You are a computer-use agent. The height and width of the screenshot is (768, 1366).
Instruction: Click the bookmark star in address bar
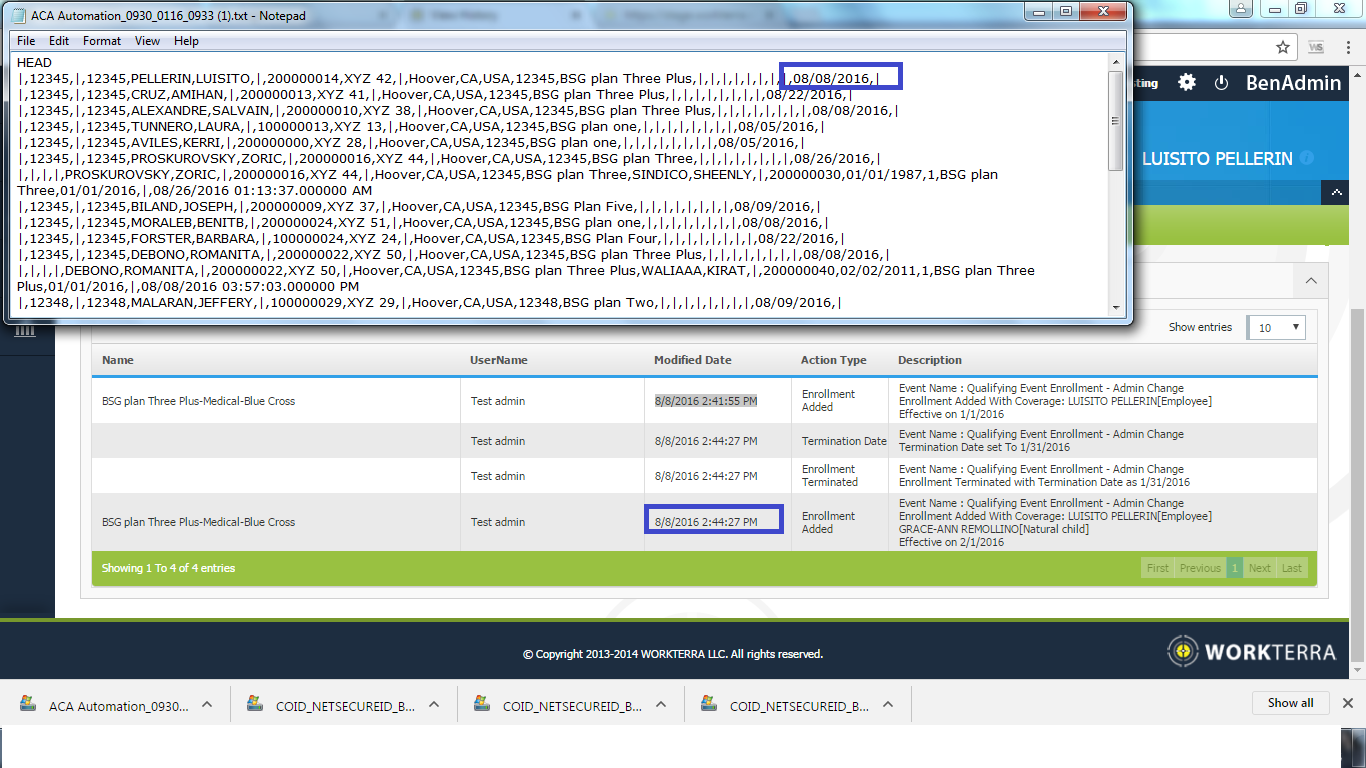pos(1283,47)
